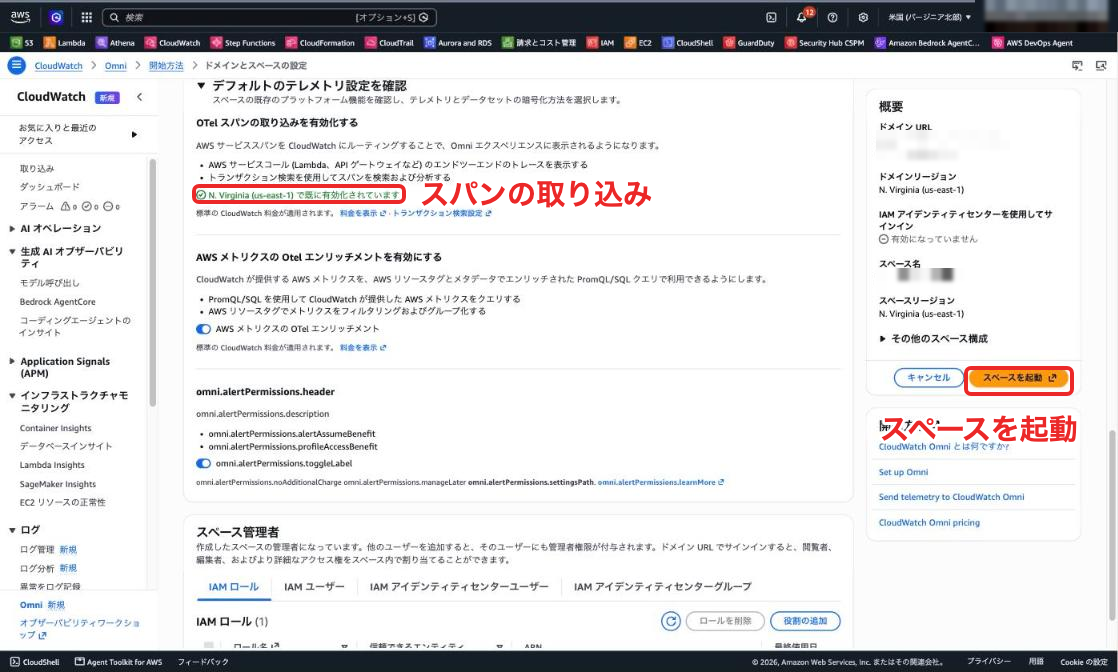This screenshot has height=672, width=1118.
Task: Open the Set up Omni help link
Action: (903, 472)
